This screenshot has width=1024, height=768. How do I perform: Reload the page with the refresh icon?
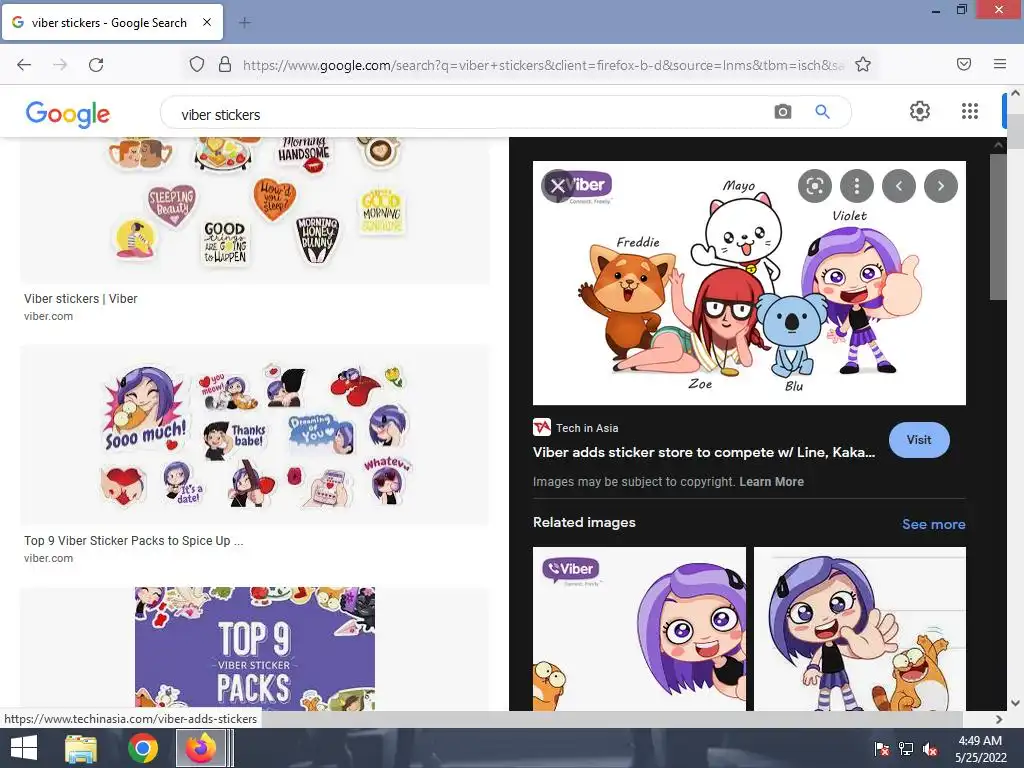point(96,65)
